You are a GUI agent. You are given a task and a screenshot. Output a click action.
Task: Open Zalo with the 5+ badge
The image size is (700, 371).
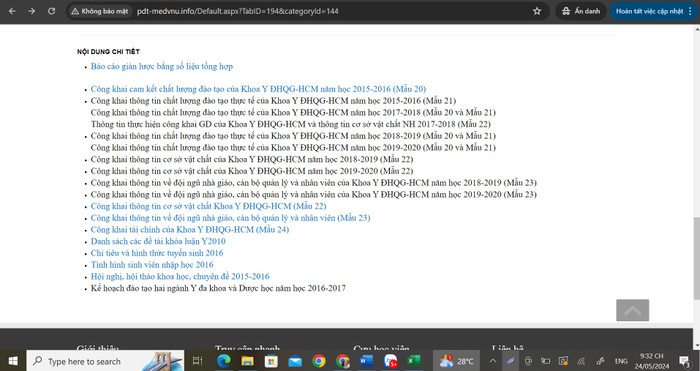click(391, 361)
